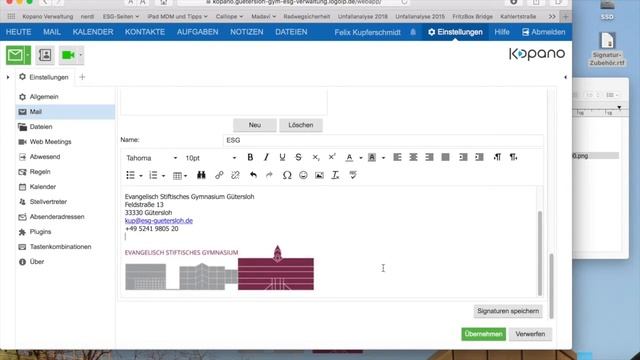The width and height of the screenshot is (640, 360).
Task: Select Allgemein settings category
Action: [65, 97]
